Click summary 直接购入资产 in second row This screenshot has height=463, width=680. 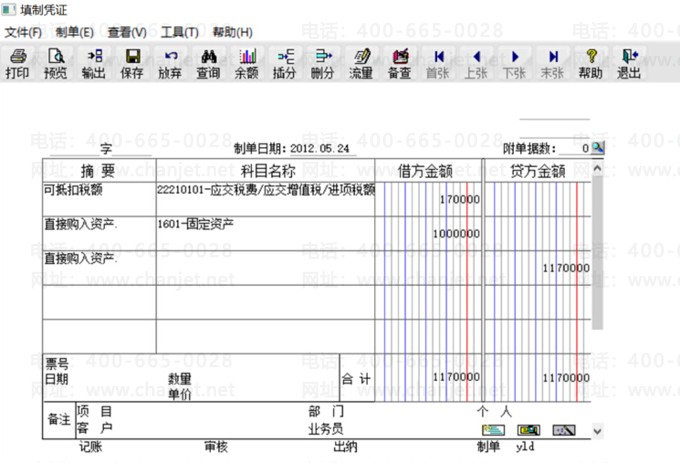point(99,233)
